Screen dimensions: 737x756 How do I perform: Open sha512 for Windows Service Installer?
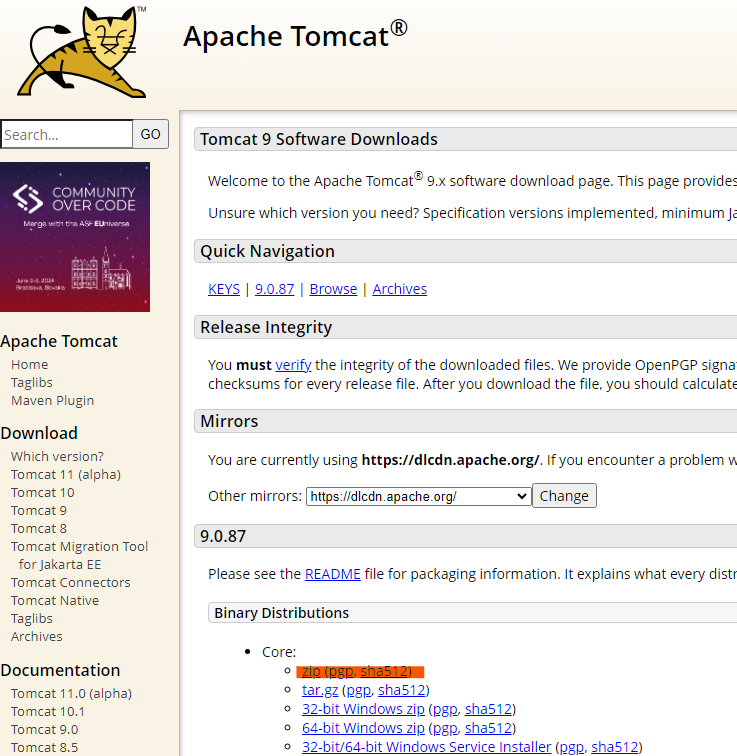coord(615,747)
